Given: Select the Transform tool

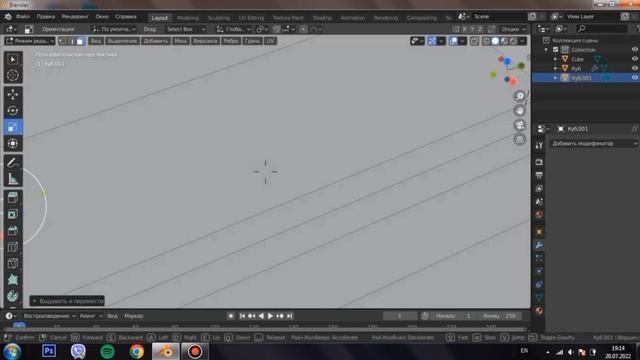Looking at the screenshot, I should [x=13, y=143].
